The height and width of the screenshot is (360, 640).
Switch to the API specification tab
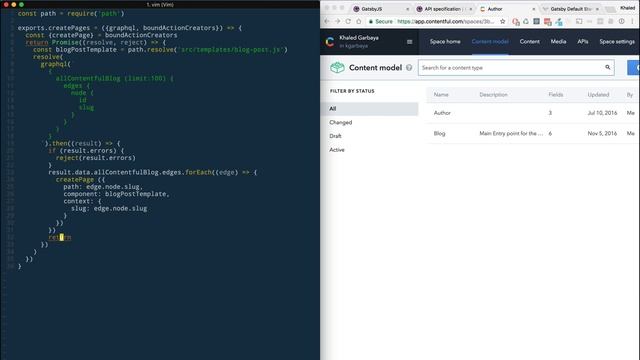443,9
